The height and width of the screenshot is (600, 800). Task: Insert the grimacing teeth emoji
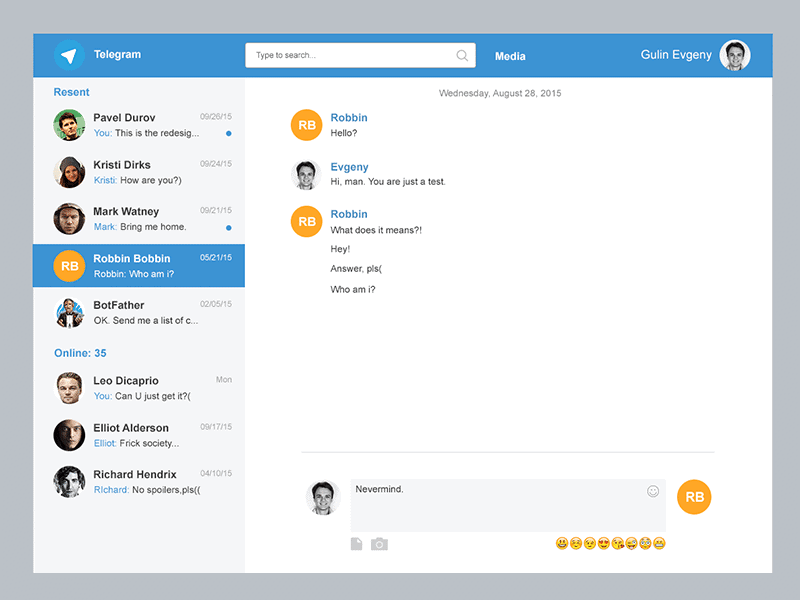click(x=659, y=543)
